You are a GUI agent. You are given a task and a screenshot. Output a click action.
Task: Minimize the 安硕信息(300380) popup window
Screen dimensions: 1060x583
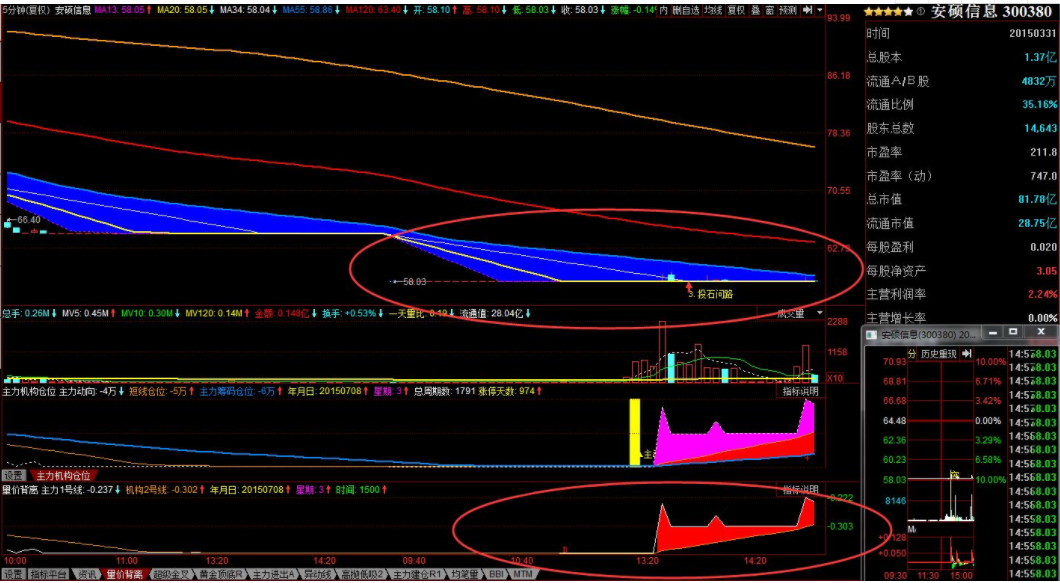pos(993,332)
